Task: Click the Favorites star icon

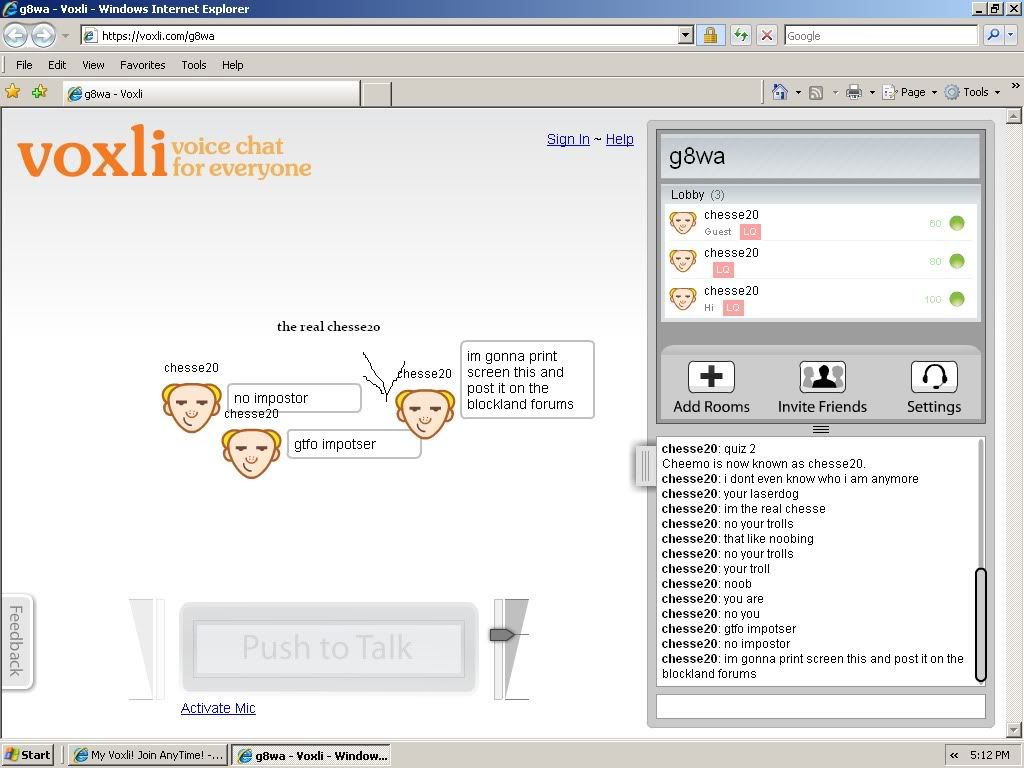Action: 13,92
